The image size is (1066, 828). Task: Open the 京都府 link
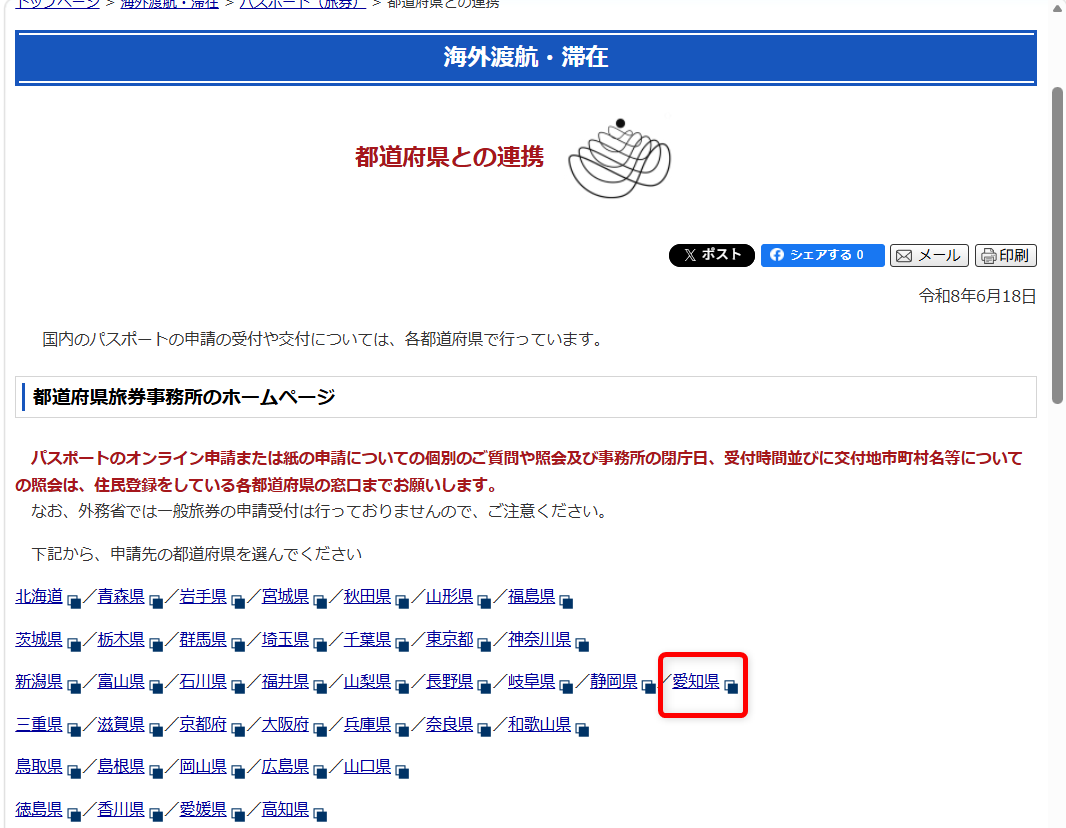[x=203, y=724]
